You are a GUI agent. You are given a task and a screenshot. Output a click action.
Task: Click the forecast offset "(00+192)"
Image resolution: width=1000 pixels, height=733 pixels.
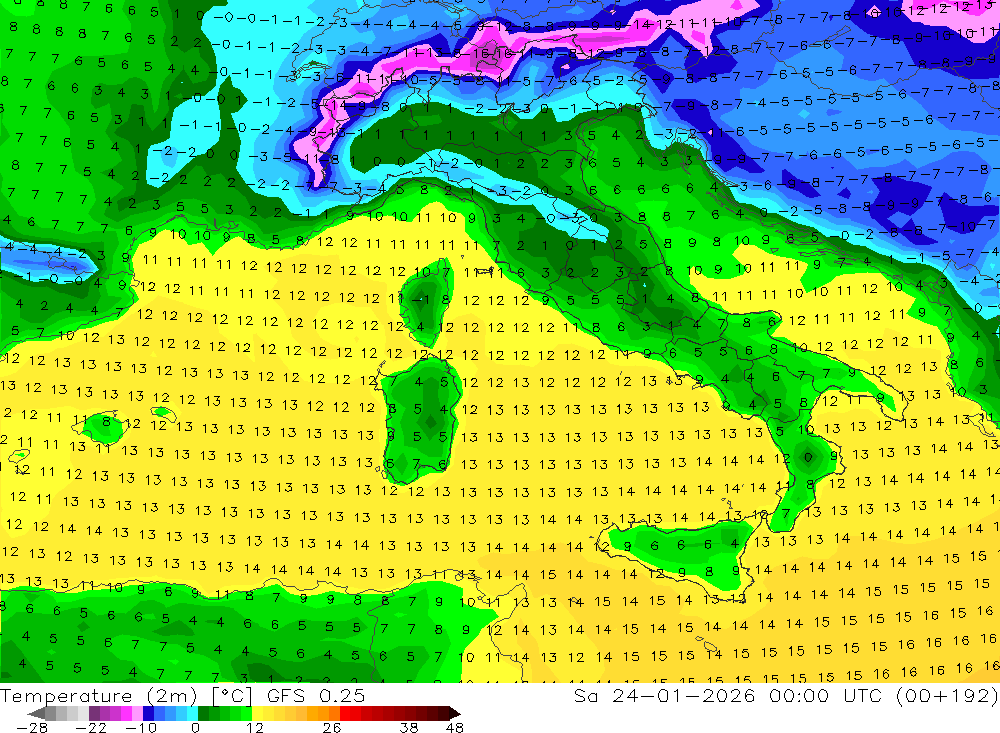point(947,695)
